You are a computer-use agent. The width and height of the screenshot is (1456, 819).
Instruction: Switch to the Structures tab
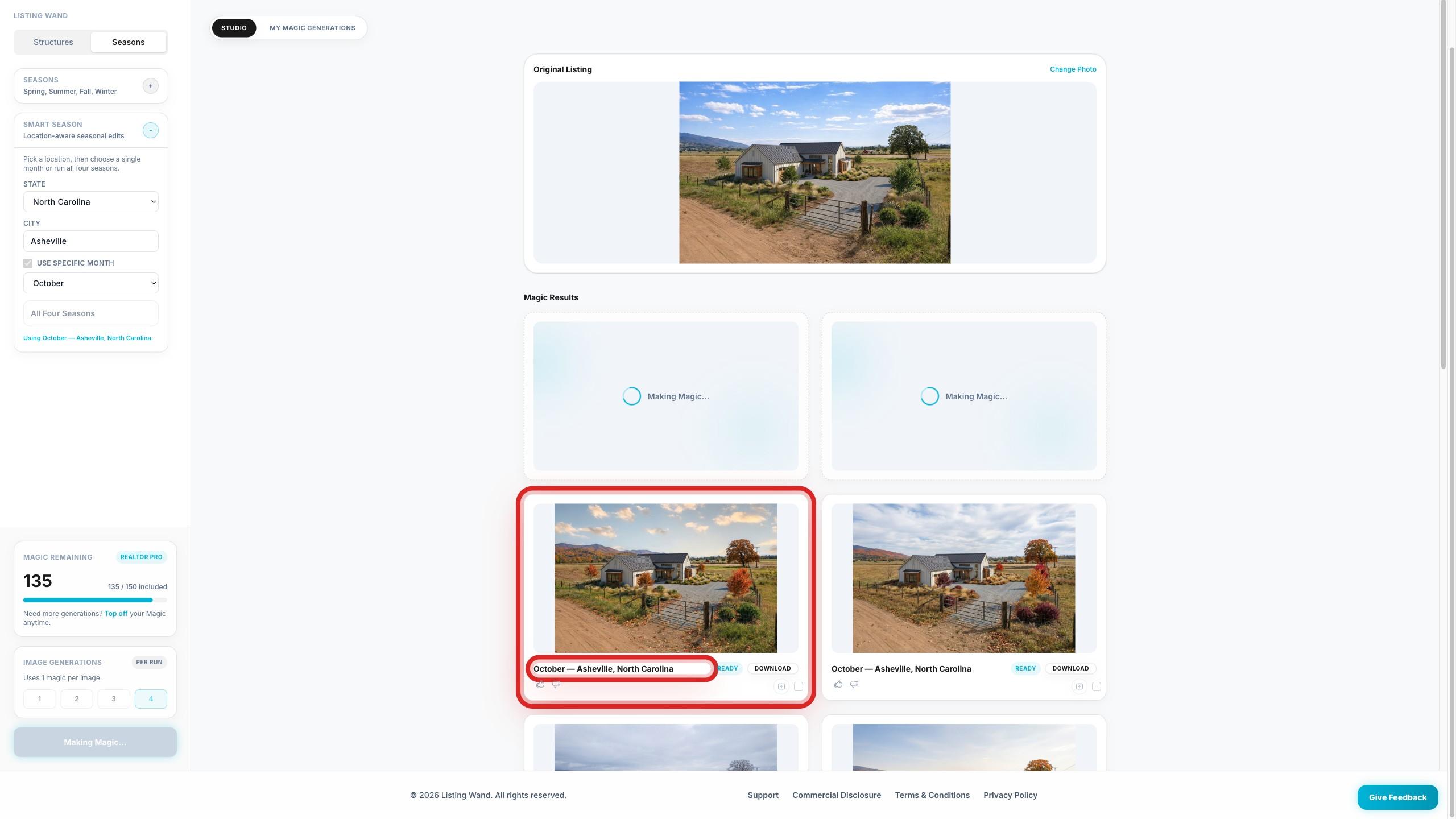53,42
